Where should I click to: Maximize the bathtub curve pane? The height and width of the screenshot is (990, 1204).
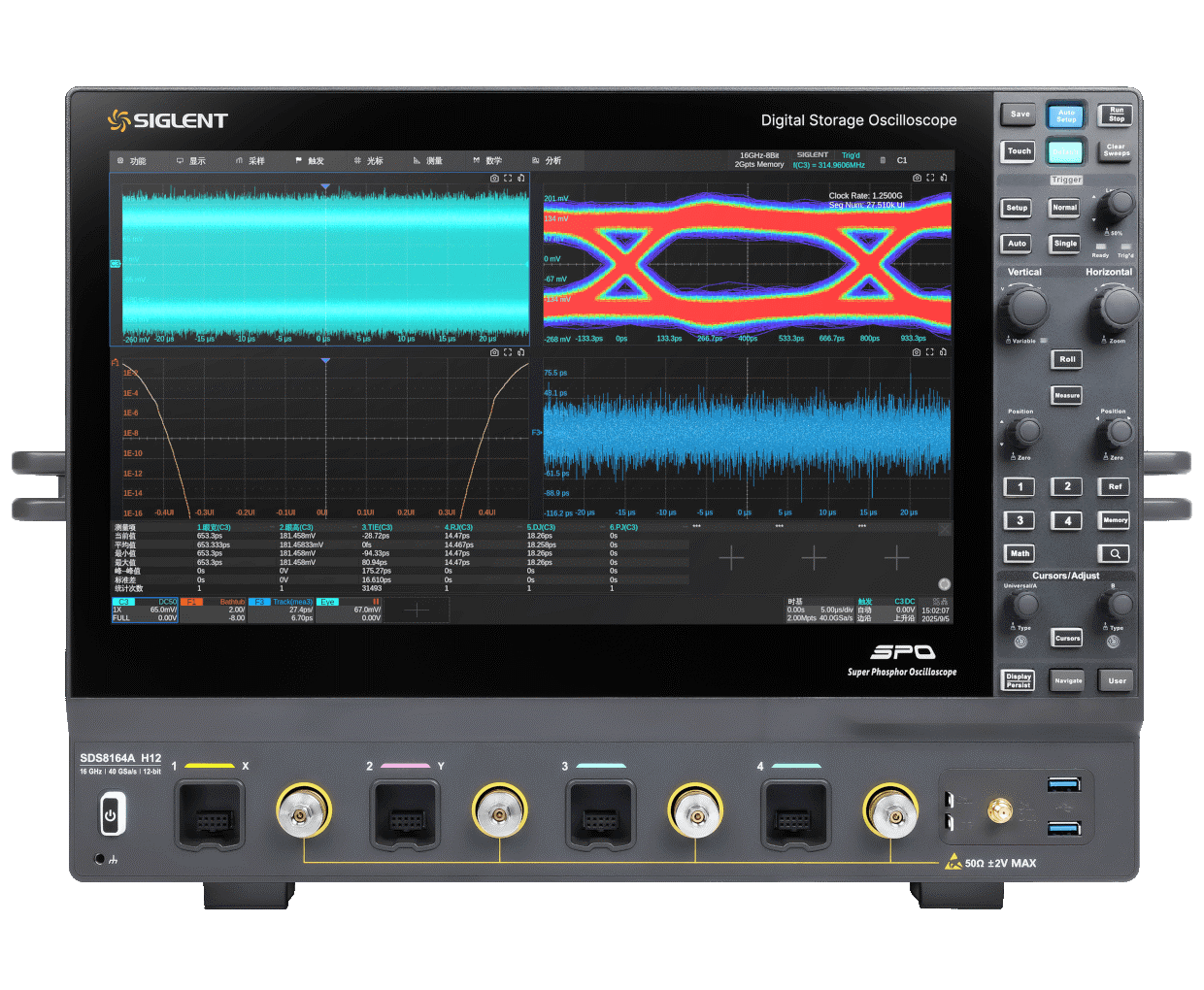[508, 353]
